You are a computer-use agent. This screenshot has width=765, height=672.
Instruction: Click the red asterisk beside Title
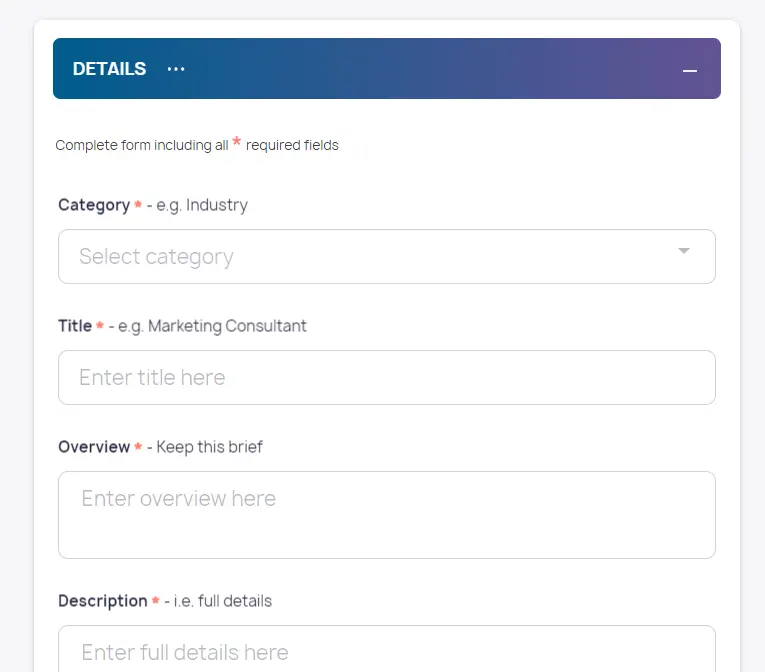click(100, 327)
